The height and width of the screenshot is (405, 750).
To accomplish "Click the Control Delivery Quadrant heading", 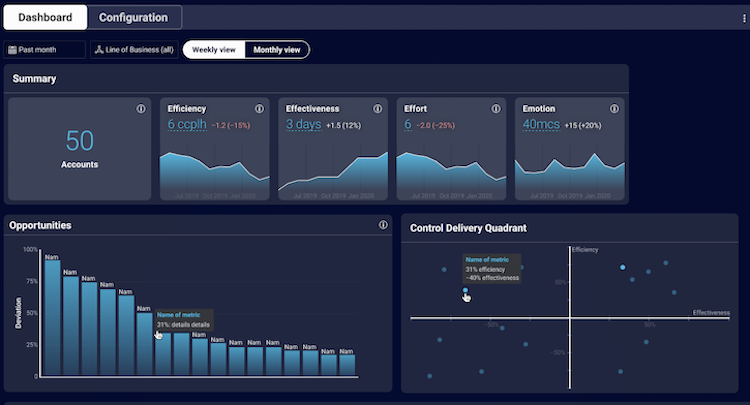I will click(468, 228).
